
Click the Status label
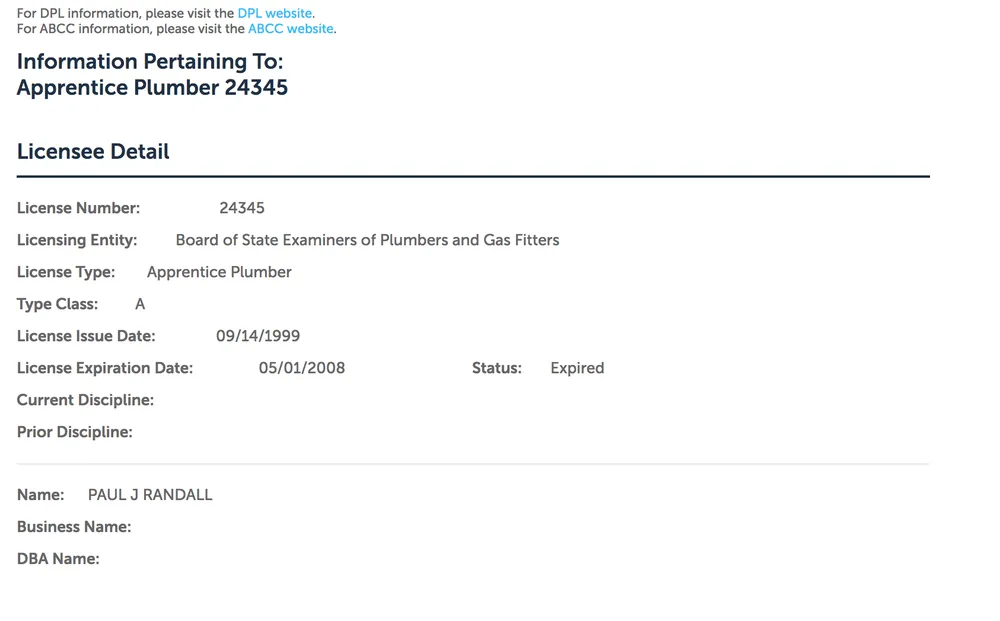pos(497,368)
